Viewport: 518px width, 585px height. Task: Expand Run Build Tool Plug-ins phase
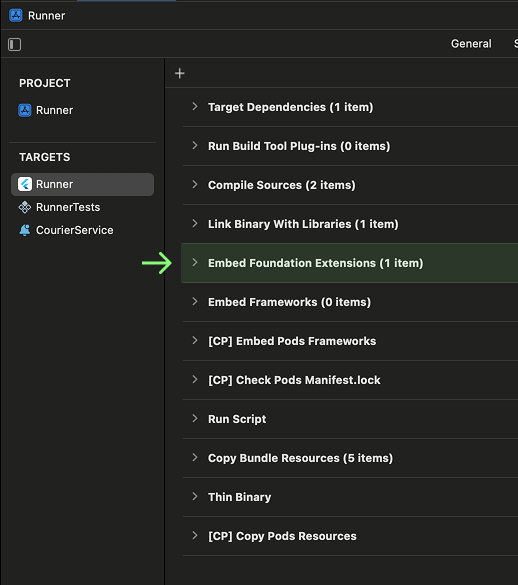(x=194, y=146)
